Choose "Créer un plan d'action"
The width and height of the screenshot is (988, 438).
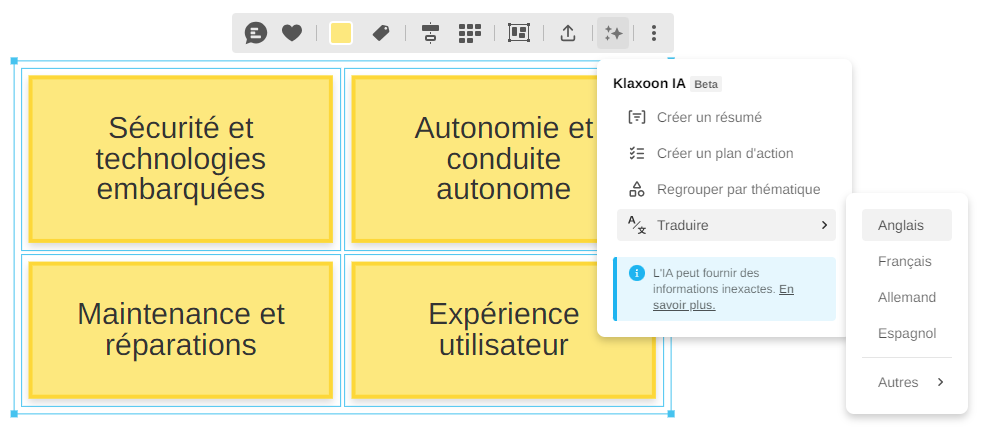pyautogui.click(x=724, y=153)
